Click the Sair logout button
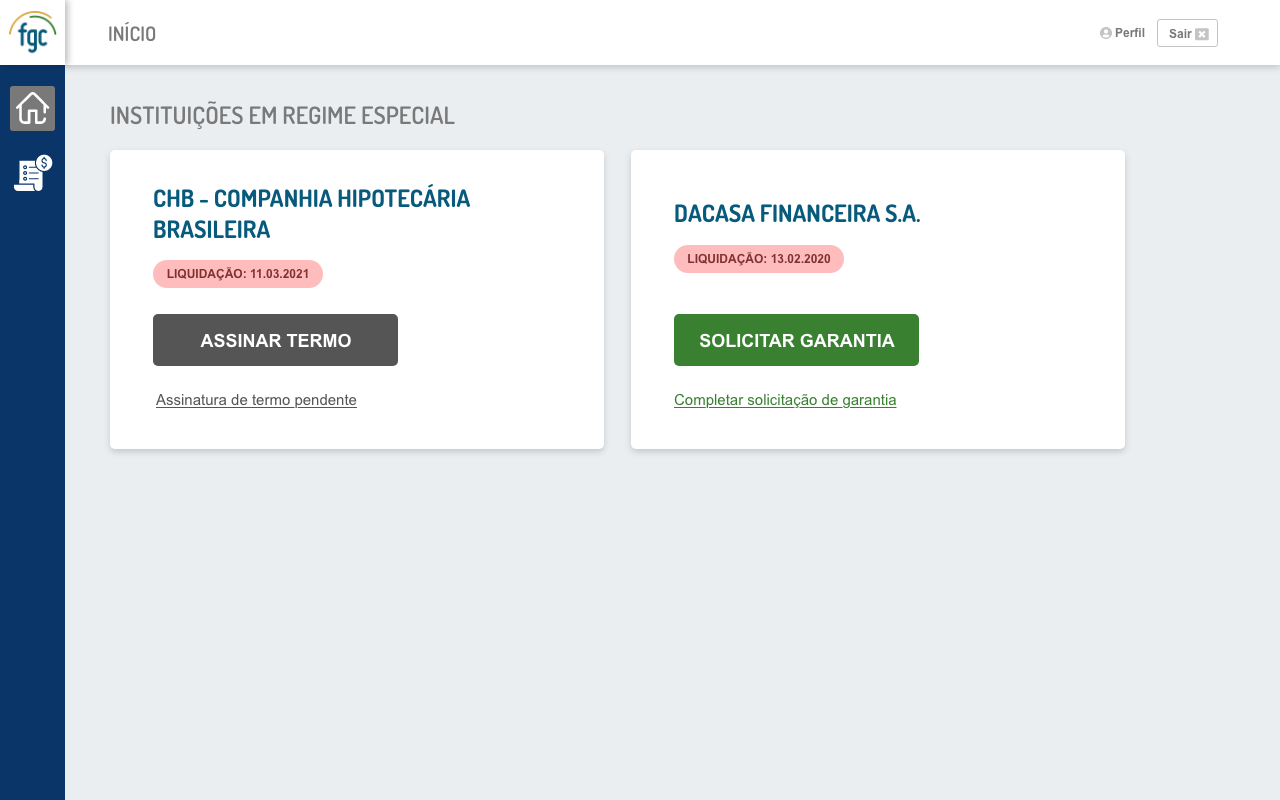The width and height of the screenshot is (1280, 800). pyautogui.click(x=1187, y=33)
